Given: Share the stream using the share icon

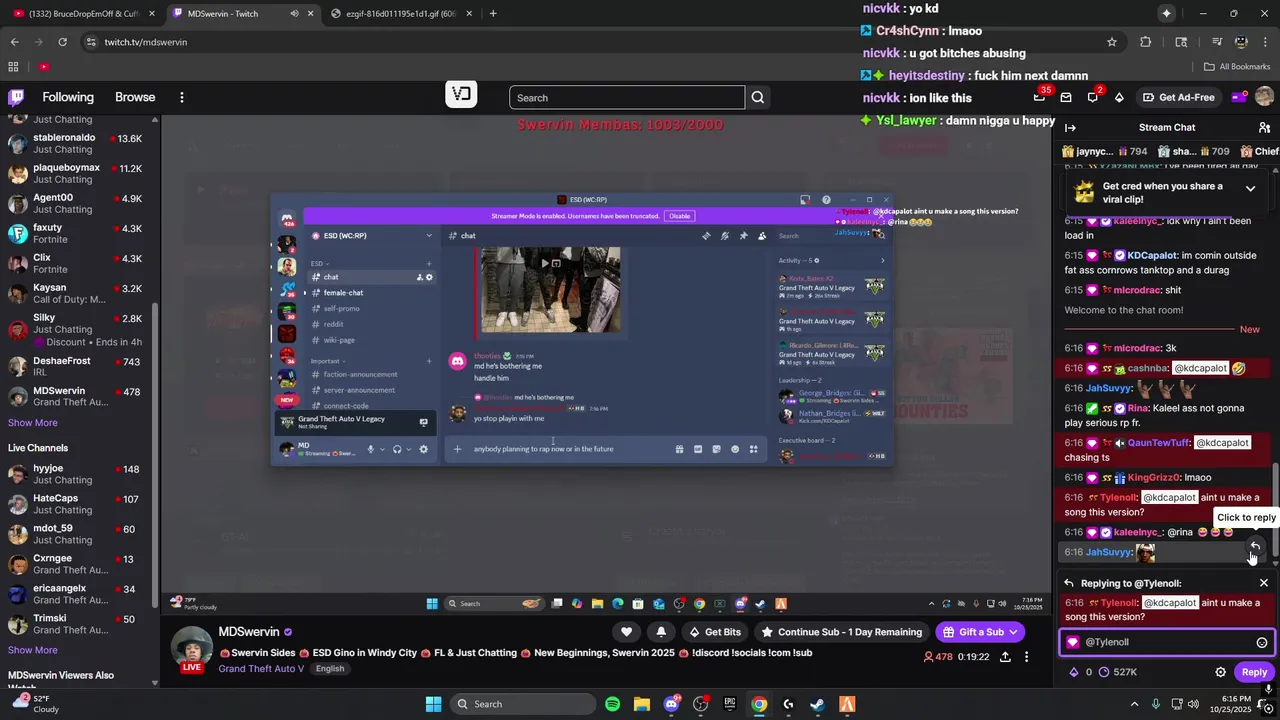Looking at the screenshot, I should click(1005, 657).
